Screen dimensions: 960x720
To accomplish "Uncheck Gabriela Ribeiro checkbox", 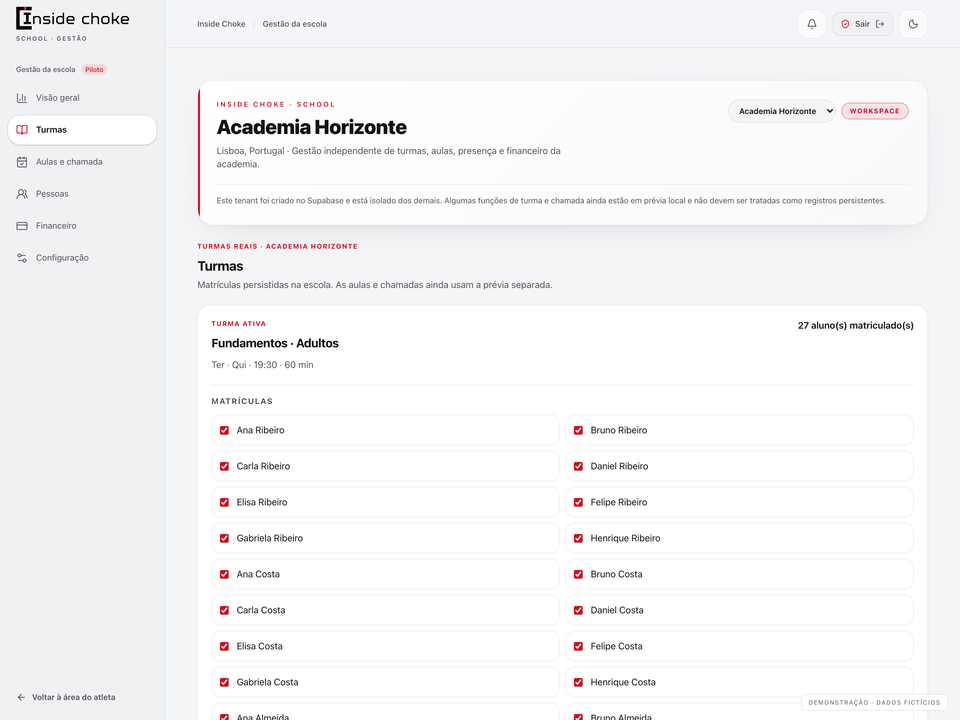I will [224, 538].
